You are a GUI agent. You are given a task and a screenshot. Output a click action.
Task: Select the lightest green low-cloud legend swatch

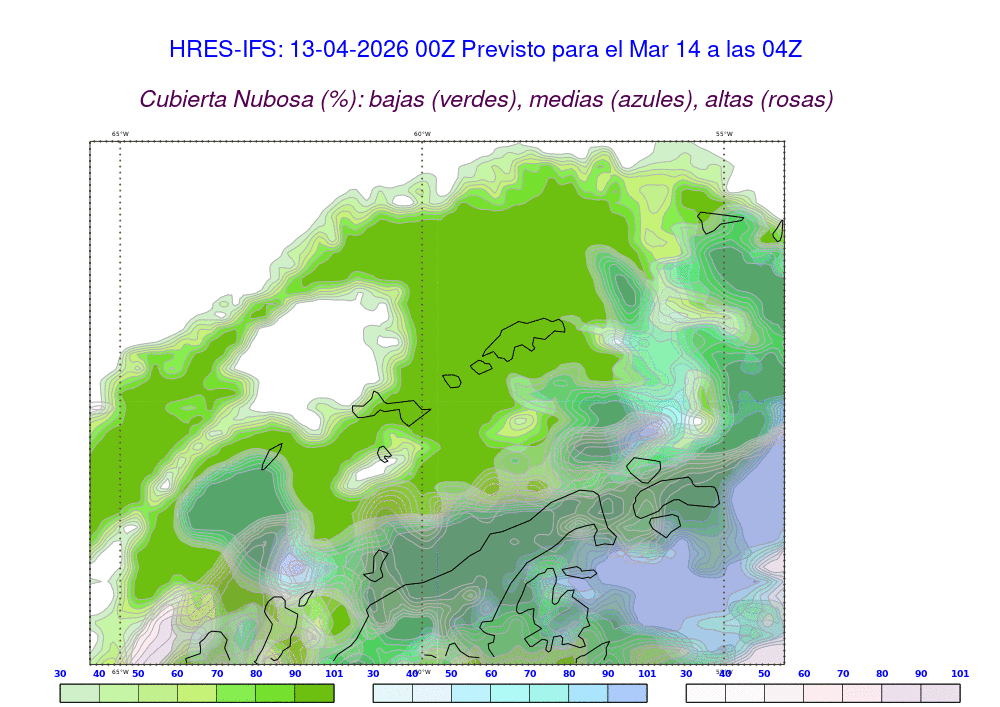tap(79, 692)
